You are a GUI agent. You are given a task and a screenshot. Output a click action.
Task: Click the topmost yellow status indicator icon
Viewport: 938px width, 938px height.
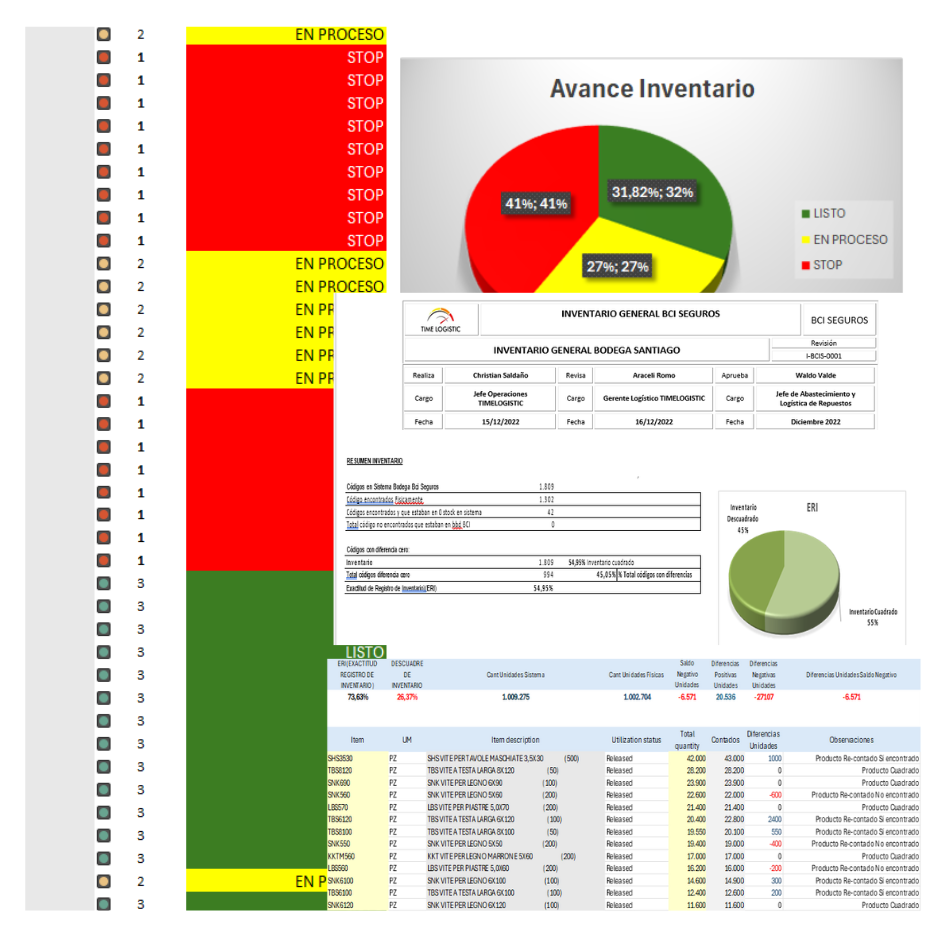103,34
